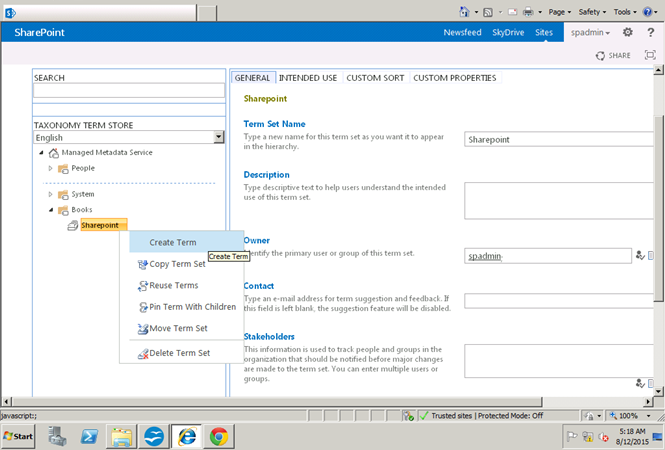Open the SkyDrive link
This screenshot has height=450, width=665.
(508, 32)
